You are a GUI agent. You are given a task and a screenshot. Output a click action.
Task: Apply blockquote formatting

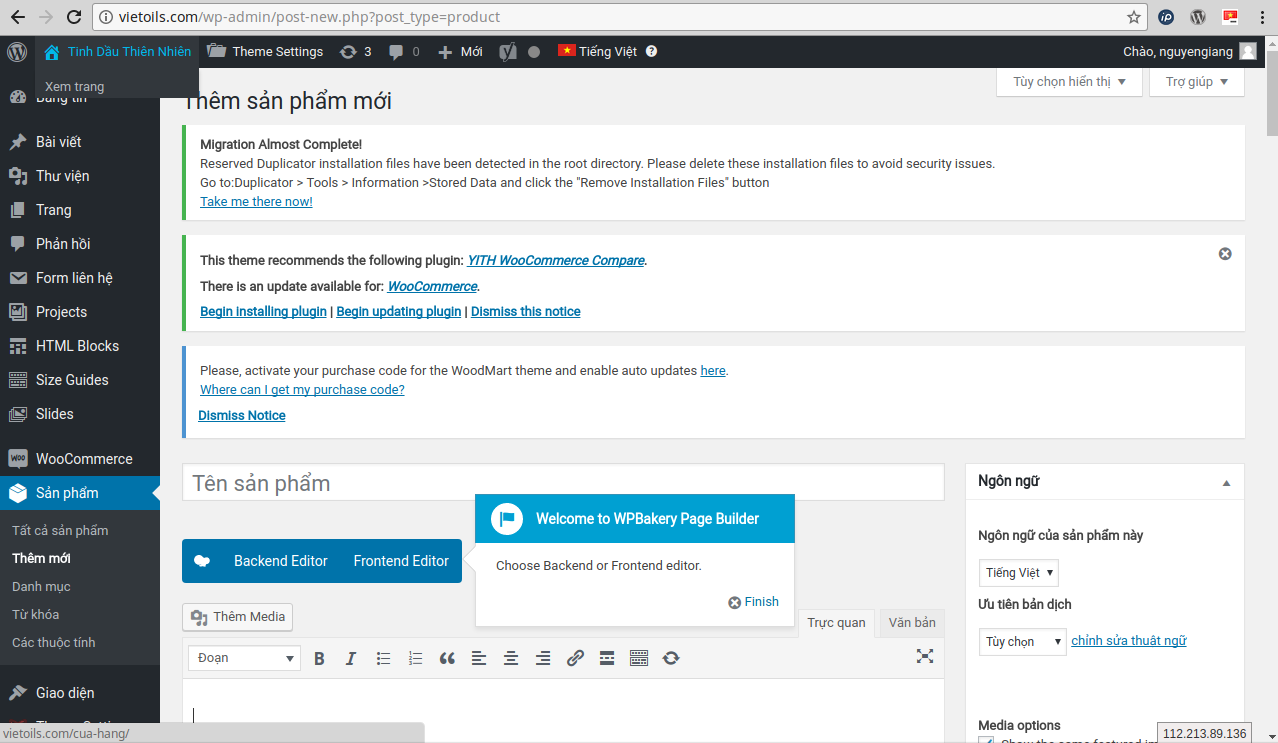[447, 658]
